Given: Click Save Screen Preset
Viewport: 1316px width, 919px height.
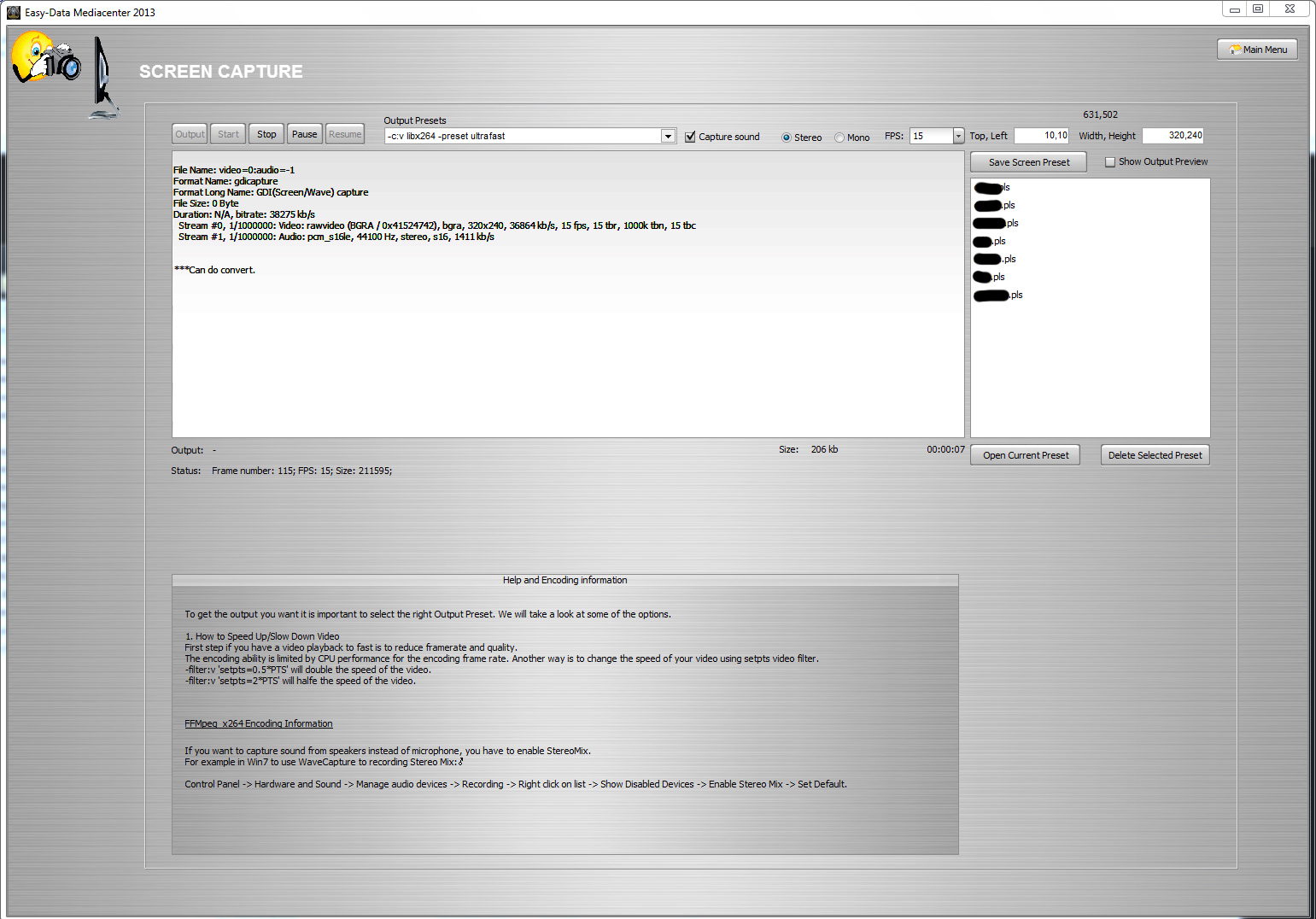Looking at the screenshot, I should (1028, 162).
